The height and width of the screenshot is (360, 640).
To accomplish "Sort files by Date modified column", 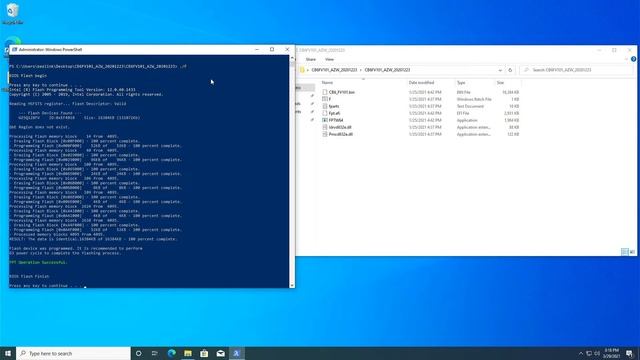I will (421, 83).
